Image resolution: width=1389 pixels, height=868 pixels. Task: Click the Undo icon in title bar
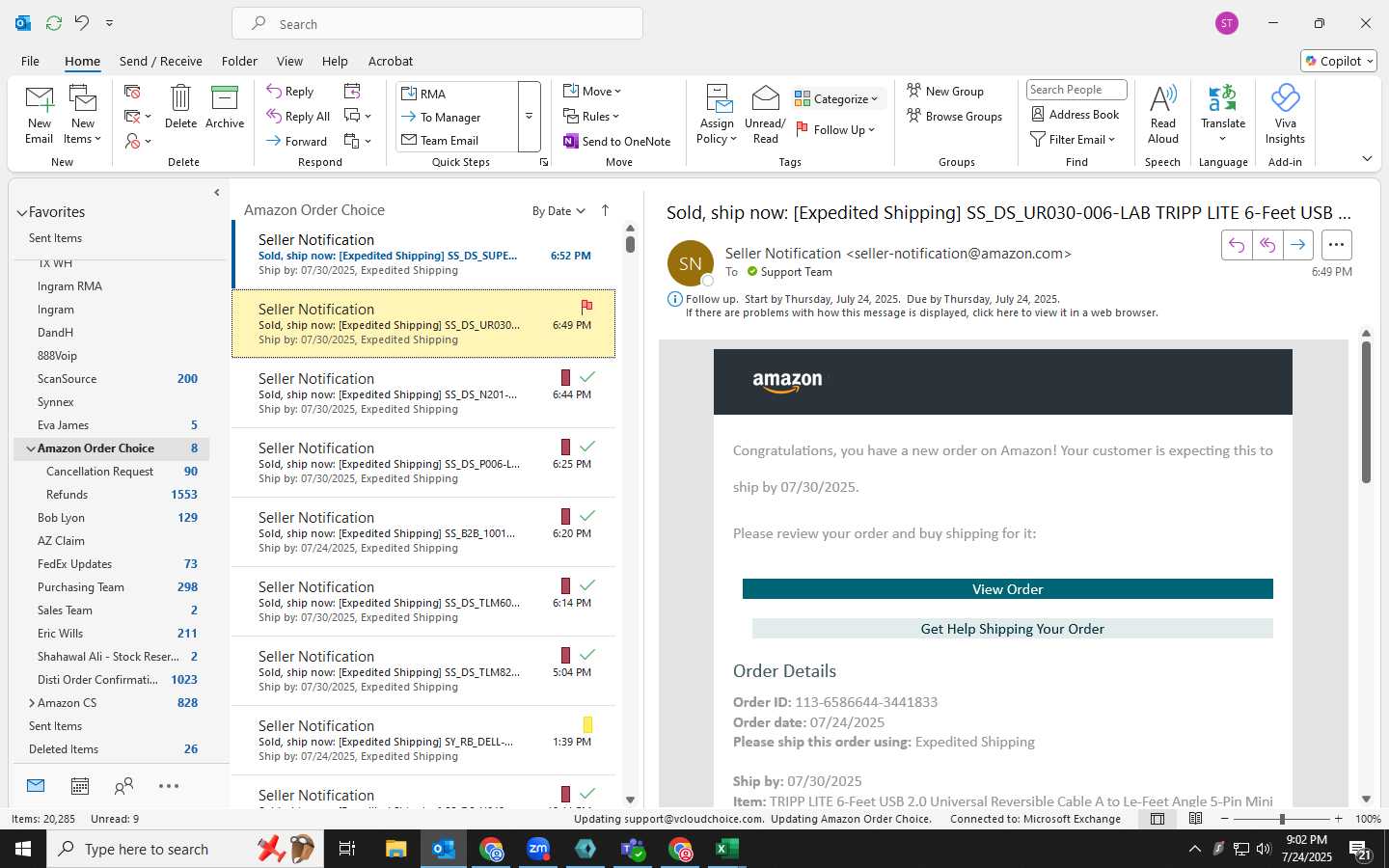click(82, 22)
